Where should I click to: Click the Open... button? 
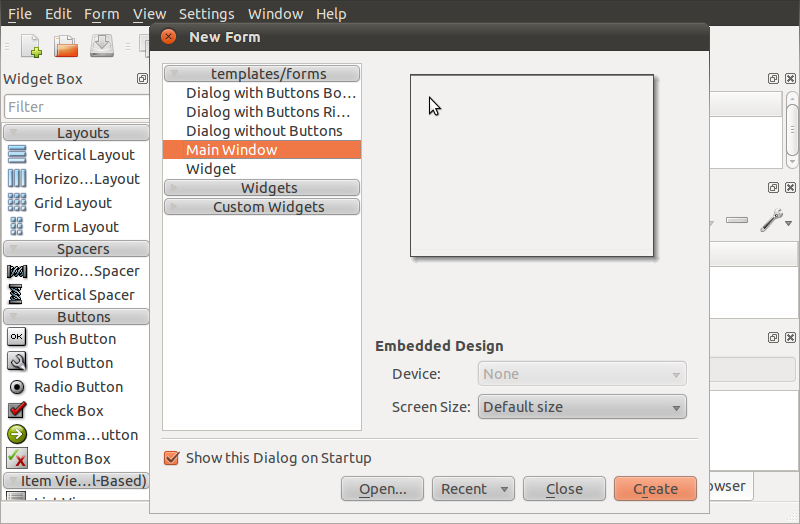click(x=383, y=489)
